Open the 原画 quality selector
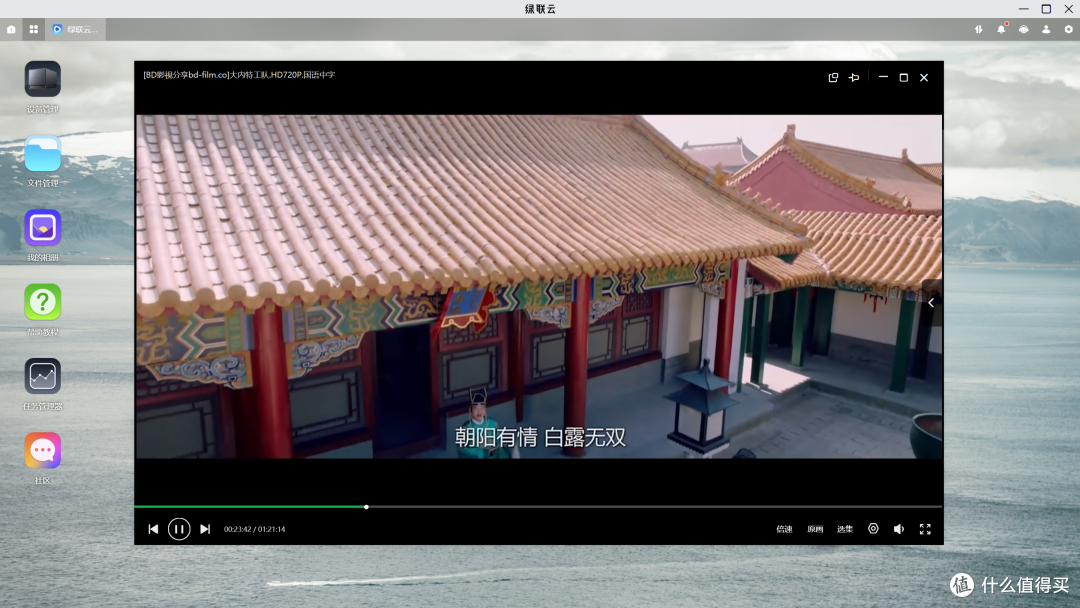 pos(815,529)
